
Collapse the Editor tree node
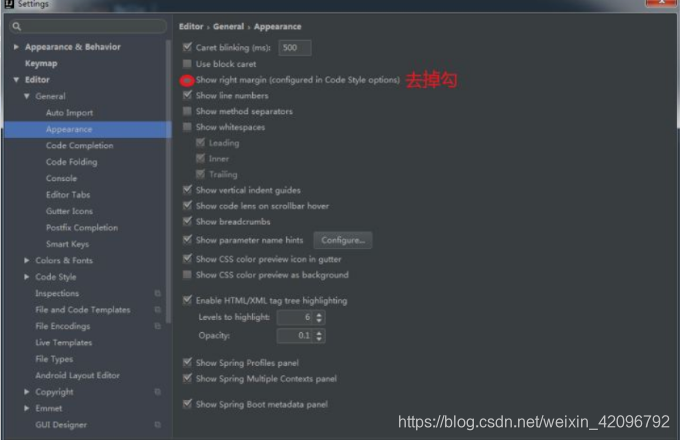coord(16,80)
